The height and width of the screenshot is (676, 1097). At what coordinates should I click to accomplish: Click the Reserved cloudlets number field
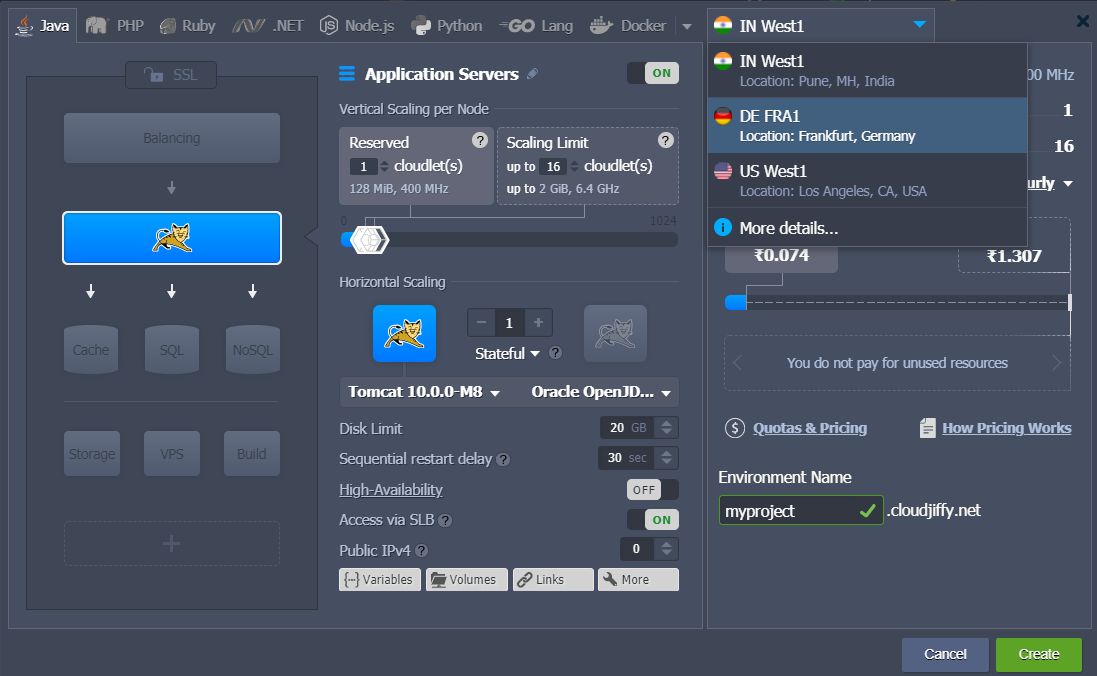point(363,167)
